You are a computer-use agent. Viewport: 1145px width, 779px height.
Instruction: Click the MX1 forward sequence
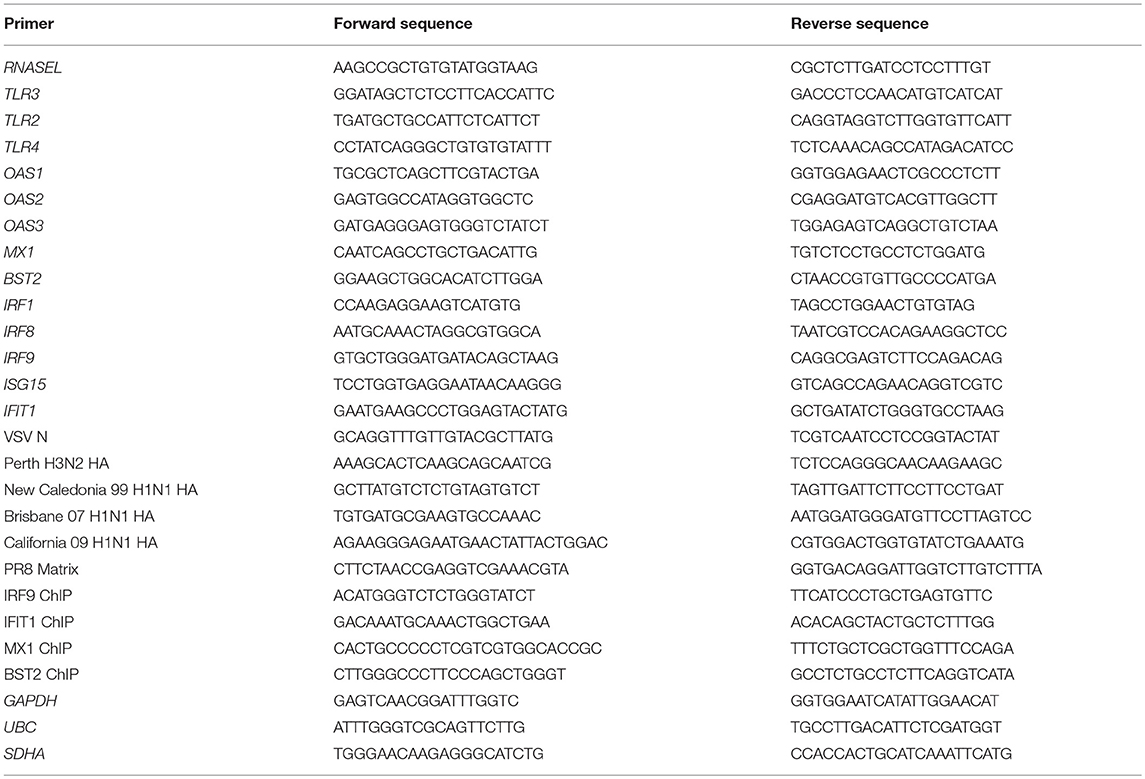click(x=435, y=252)
